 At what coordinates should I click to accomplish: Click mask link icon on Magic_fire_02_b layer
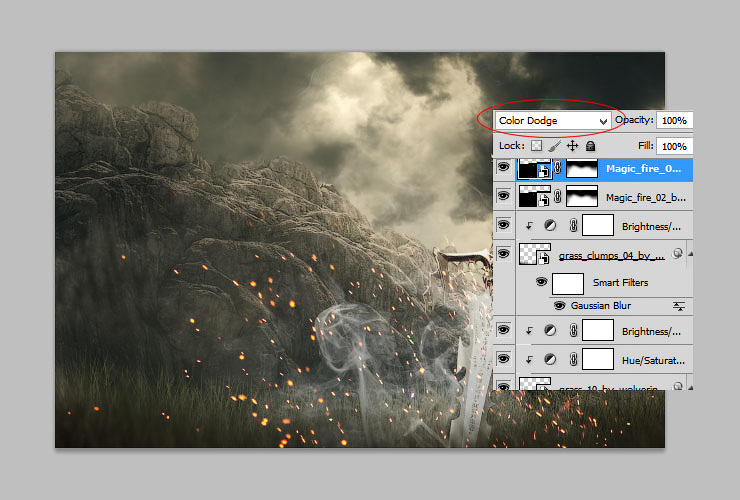tap(557, 196)
